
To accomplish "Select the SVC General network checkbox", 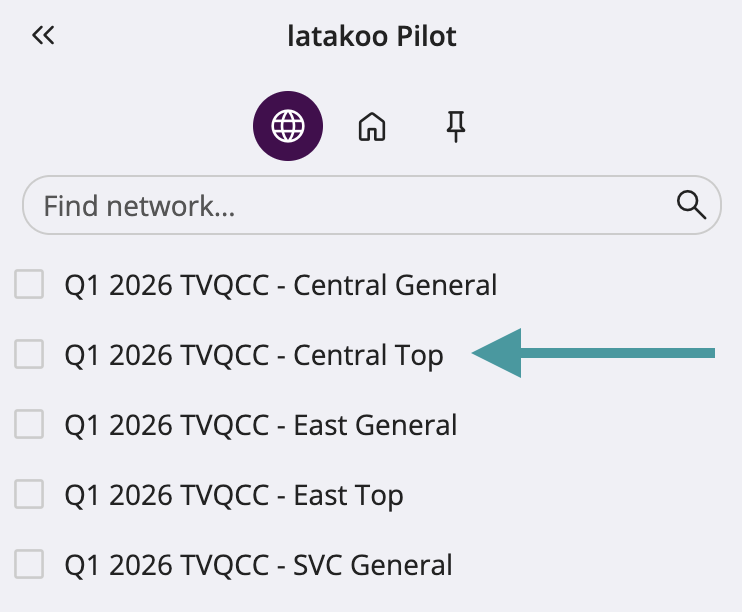I will pyautogui.click(x=29, y=564).
